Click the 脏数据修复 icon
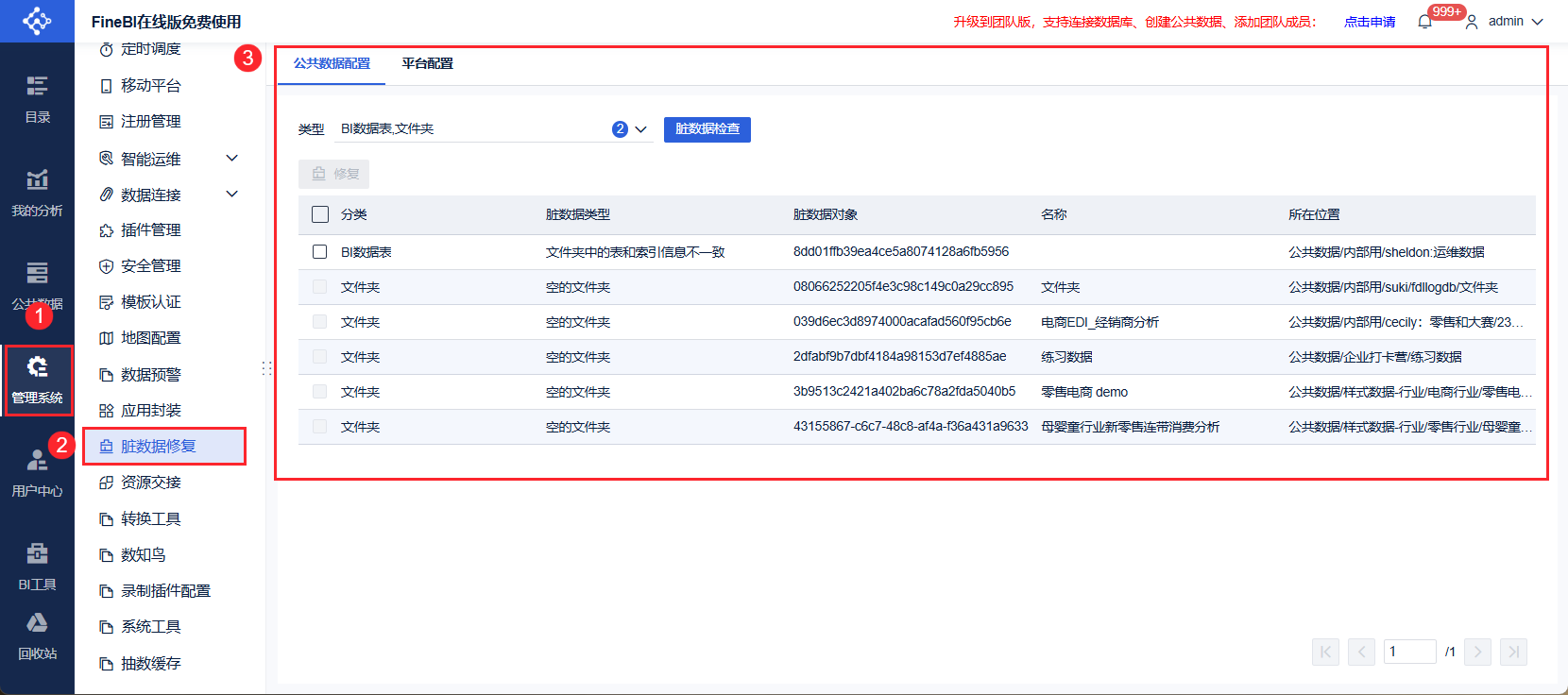This screenshot has height=695, width=1568. tap(107, 447)
